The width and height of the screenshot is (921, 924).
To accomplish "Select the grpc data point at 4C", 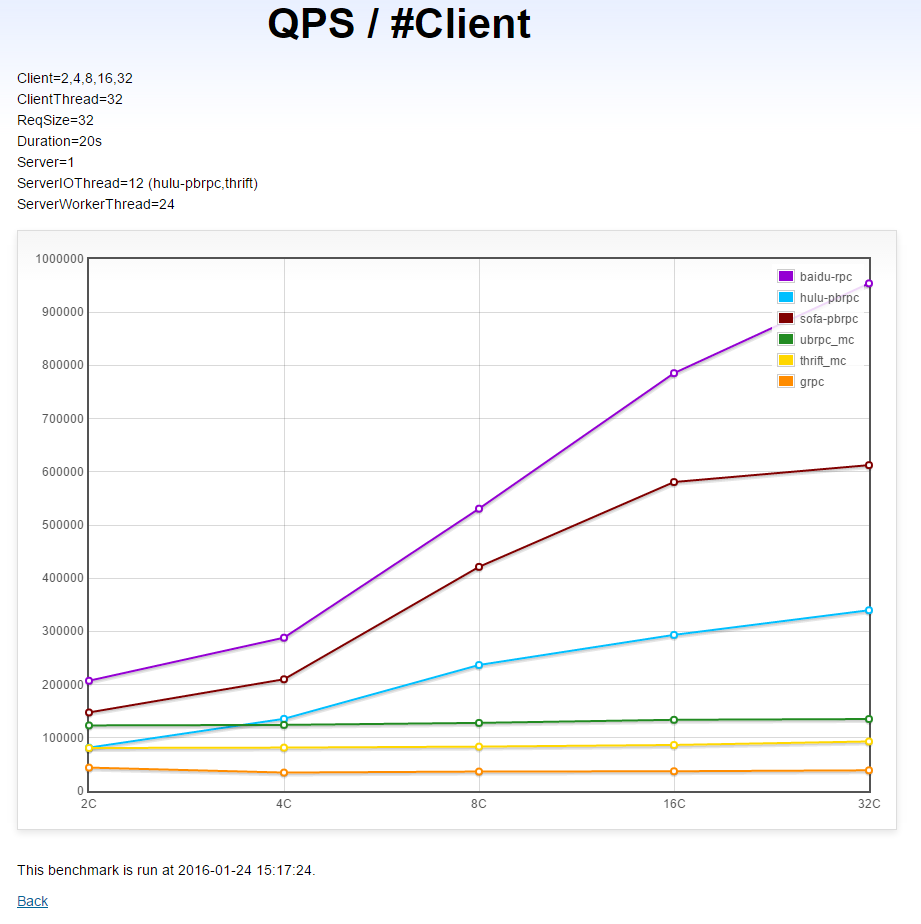I will click(x=284, y=772).
